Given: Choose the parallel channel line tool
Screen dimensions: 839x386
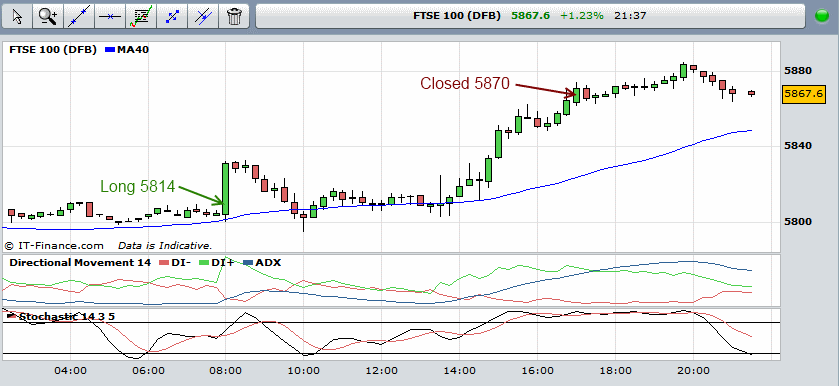Looking at the screenshot, I should (x=203, y=16).
